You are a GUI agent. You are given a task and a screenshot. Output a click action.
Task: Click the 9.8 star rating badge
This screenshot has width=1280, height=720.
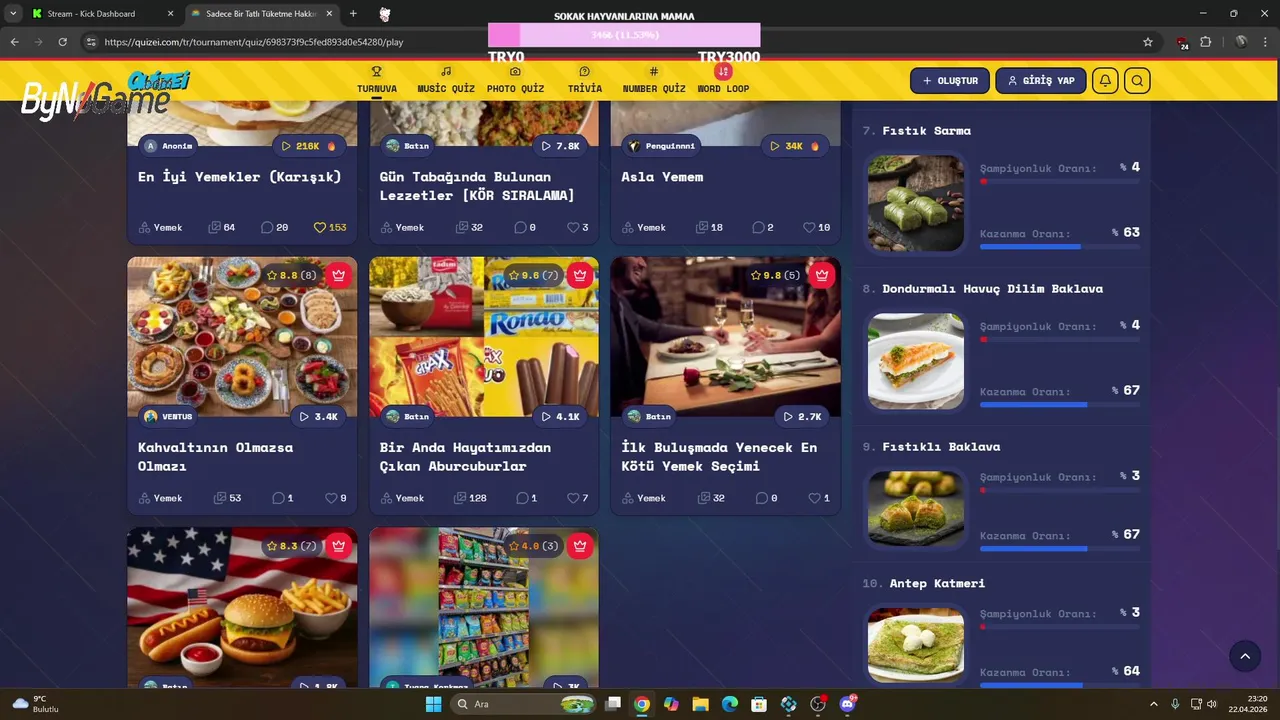coord(776,275)
